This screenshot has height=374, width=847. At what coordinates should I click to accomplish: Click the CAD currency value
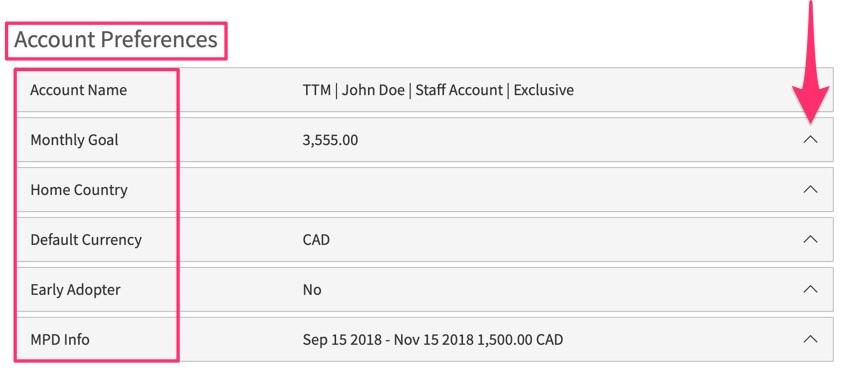coord(316,239)
